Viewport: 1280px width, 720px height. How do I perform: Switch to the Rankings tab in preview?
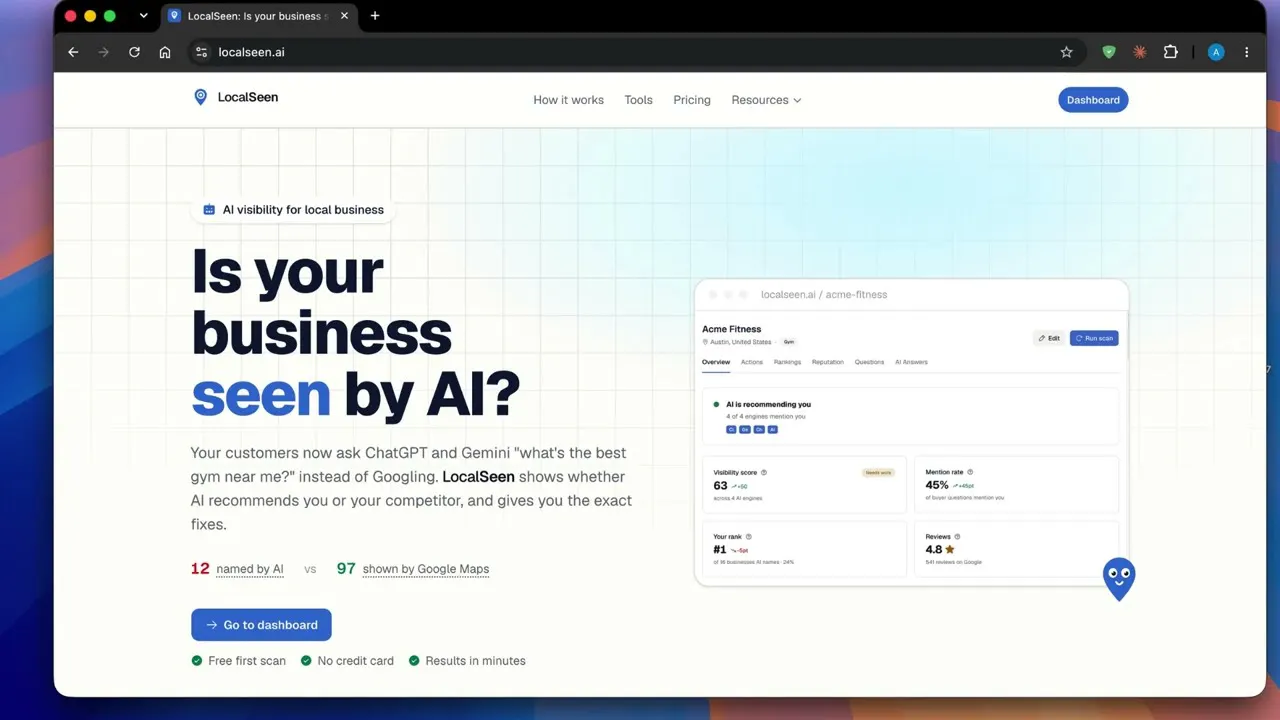[787, 362]
